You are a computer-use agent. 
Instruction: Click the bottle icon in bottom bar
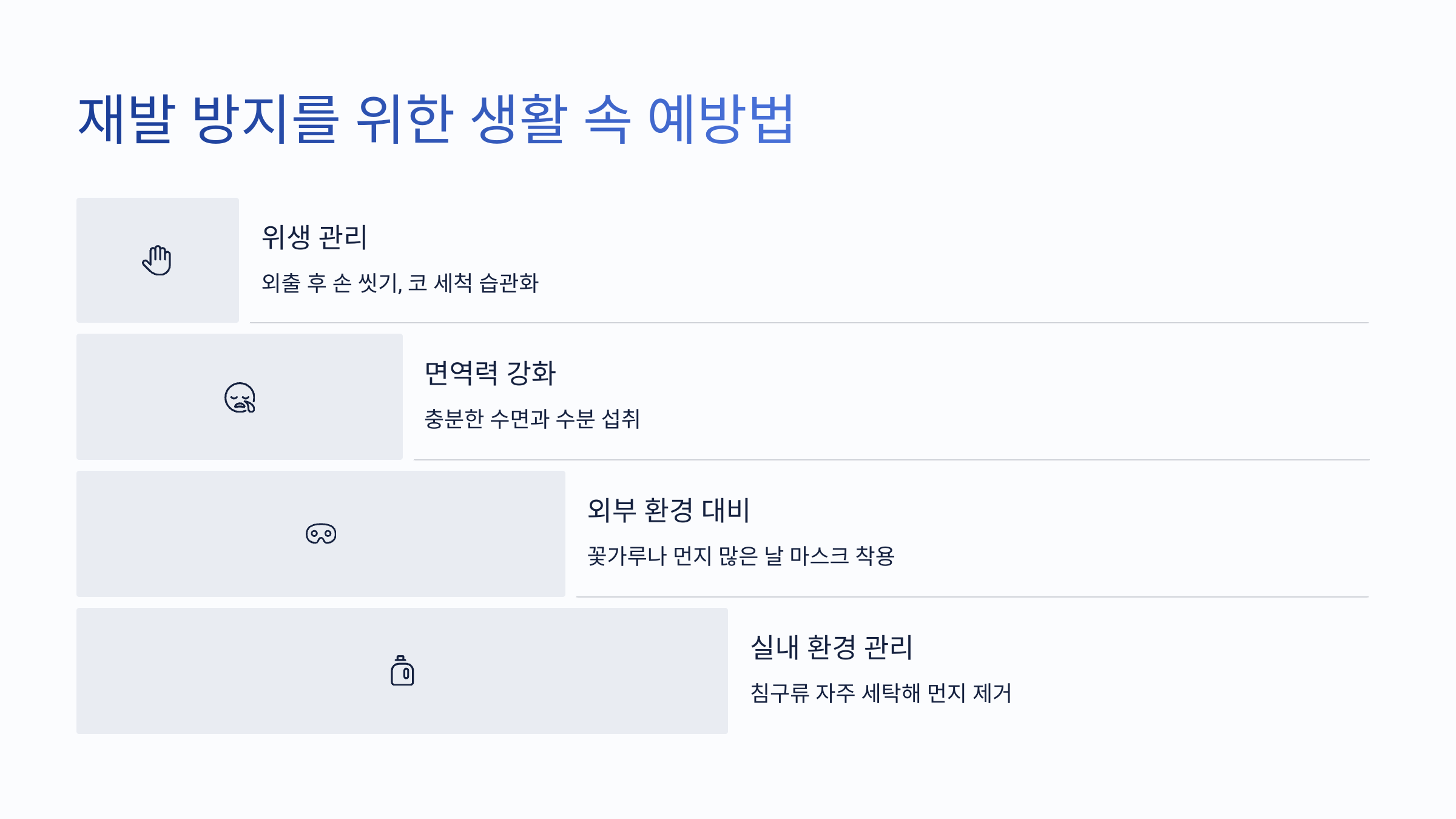click(x=402, y=670)
